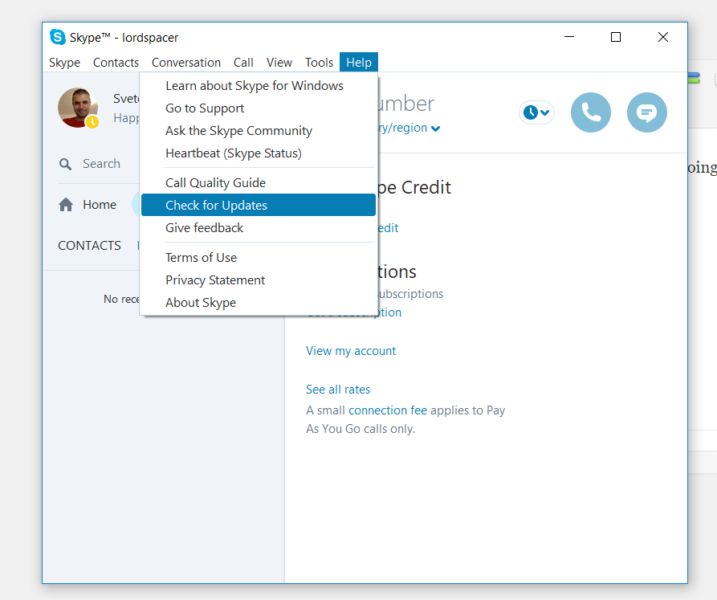Image resolution: width=717 pixels, height=600 pixels.
Task: Click the connection fee link
Action: point(388,410)
